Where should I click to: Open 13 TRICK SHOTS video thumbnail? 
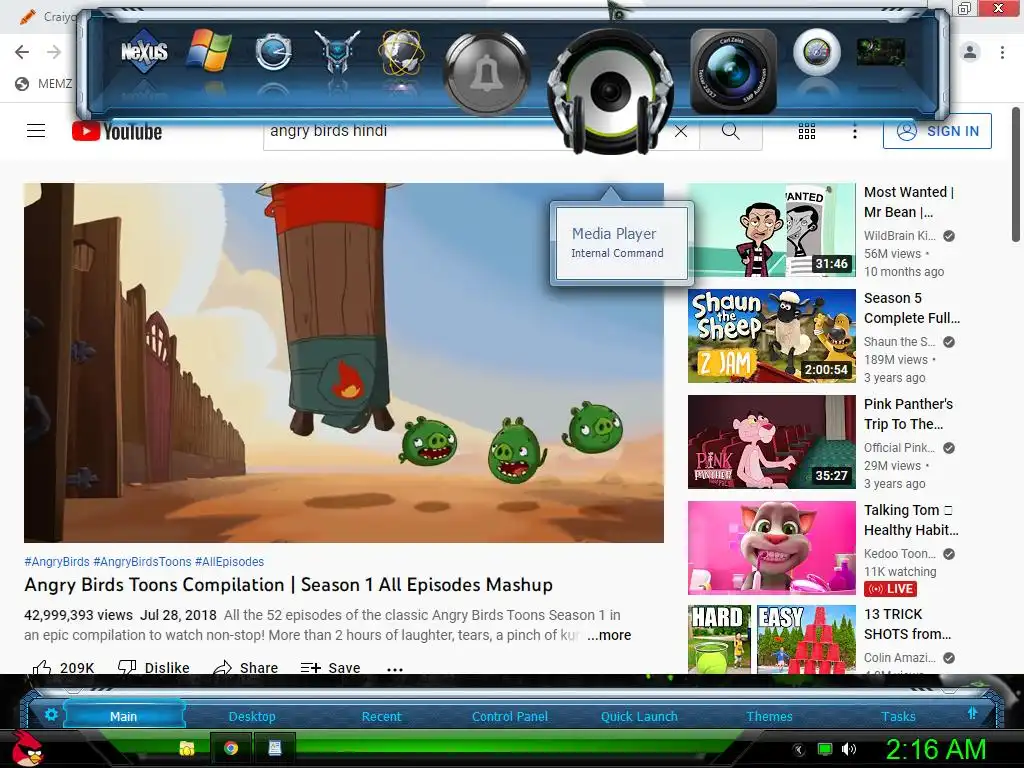(771, 639)
